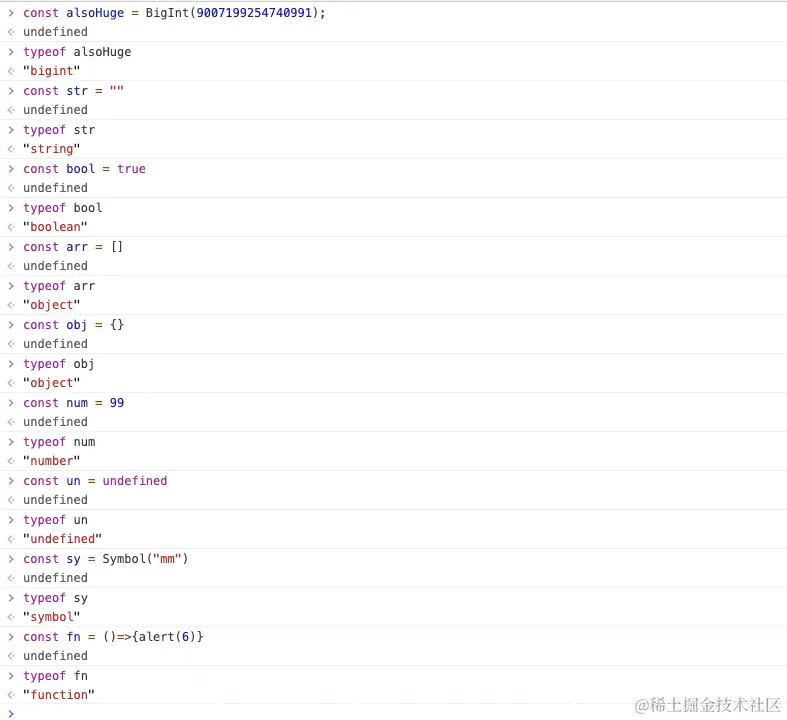Select the 'const num = 99' line
Viewport: 787px width, 720px height.
tap(73, 403)
